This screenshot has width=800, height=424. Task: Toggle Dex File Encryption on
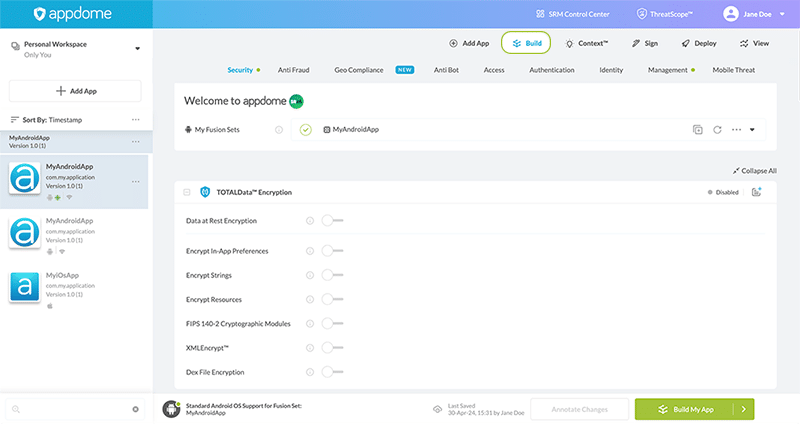coord(331,372)
